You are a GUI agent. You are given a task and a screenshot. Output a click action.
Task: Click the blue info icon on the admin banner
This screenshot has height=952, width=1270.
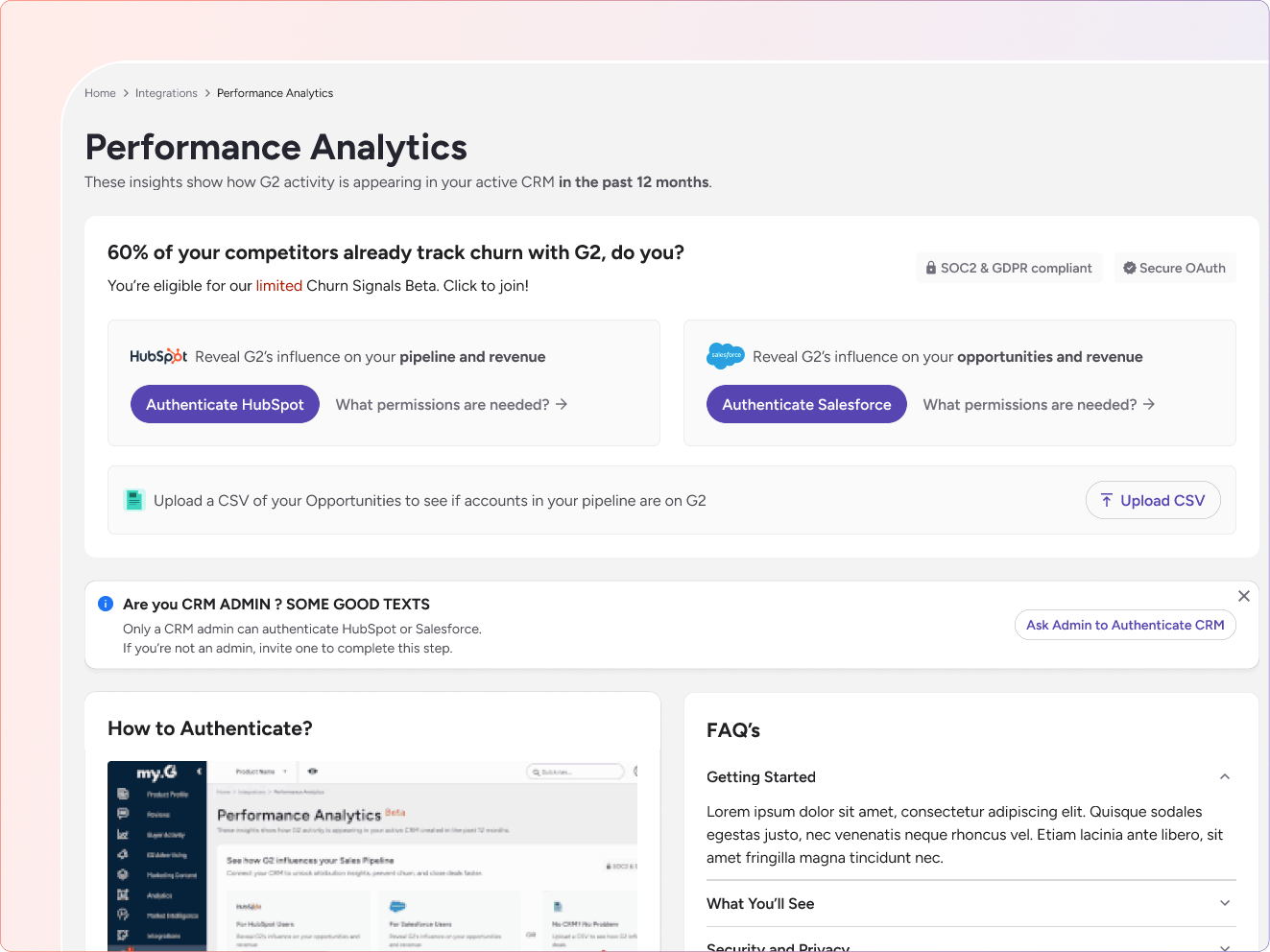click(x=106, y=603)
